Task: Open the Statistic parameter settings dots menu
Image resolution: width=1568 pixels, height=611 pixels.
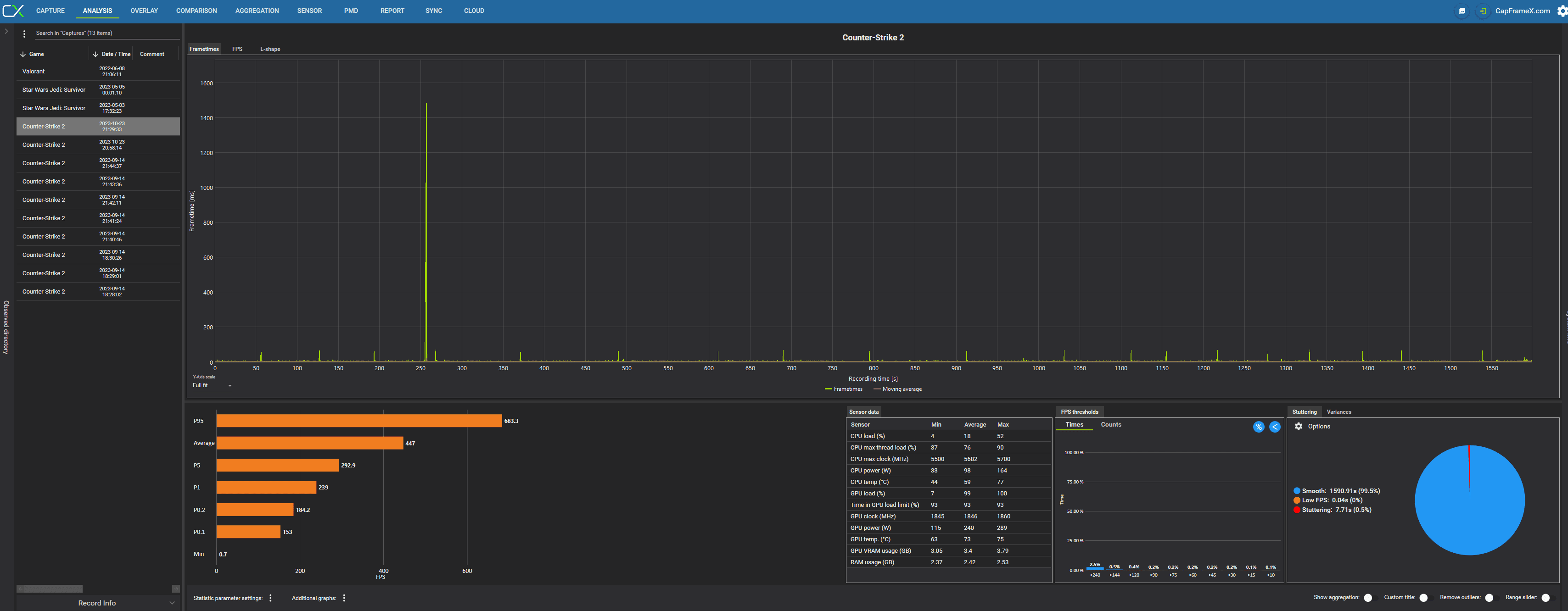Action: point(270,598)
